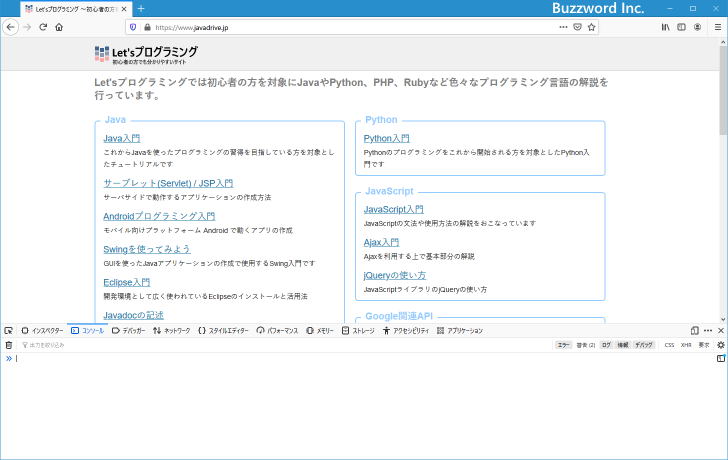Image resolution: width=728 pixels, height=460 pixels.
Task: Open the tracking protection shield icon
Action: point(133,27)
